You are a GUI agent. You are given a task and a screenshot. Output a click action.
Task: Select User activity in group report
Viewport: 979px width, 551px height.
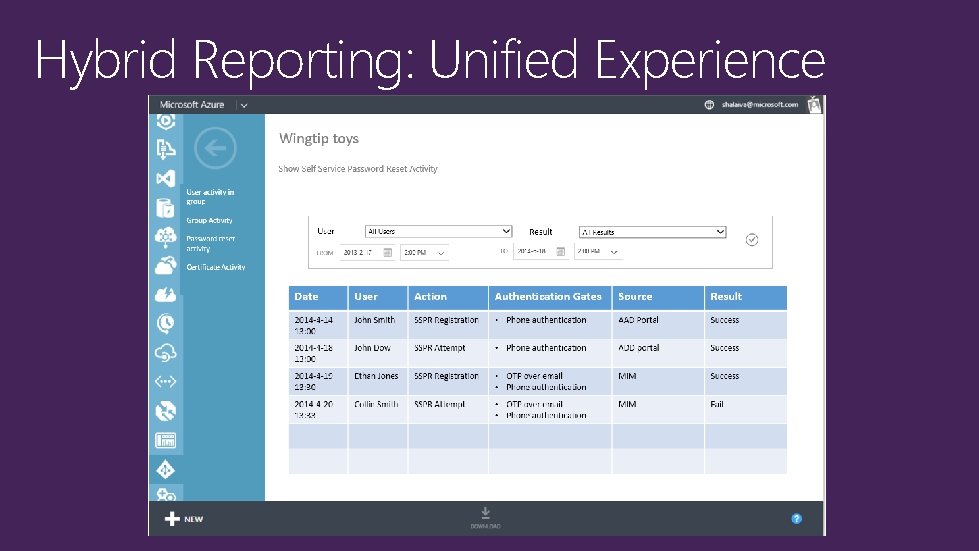pyautogui.click(x=210, y=197)
